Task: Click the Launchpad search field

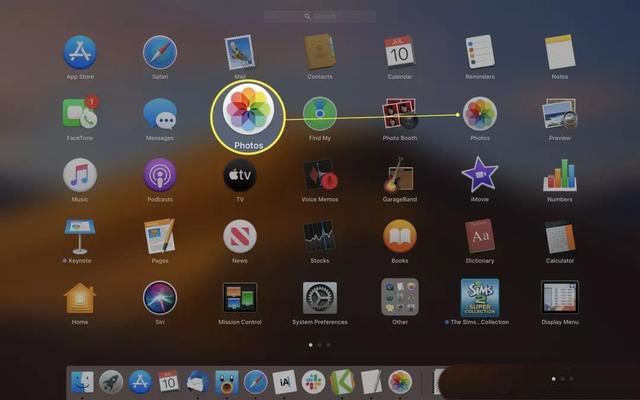Action: (x=320, y=16)
